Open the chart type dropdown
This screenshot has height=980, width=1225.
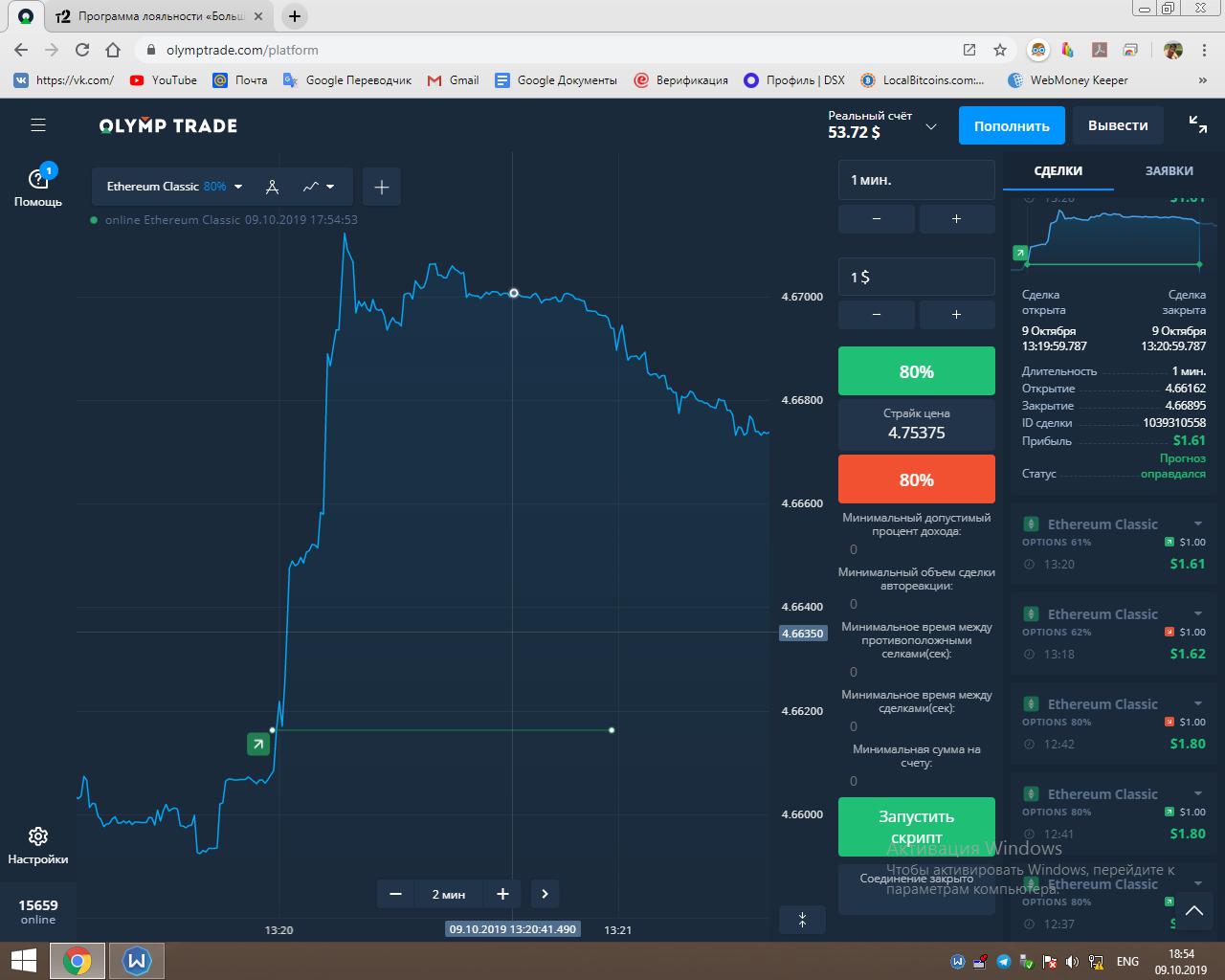tap(318, 187)
